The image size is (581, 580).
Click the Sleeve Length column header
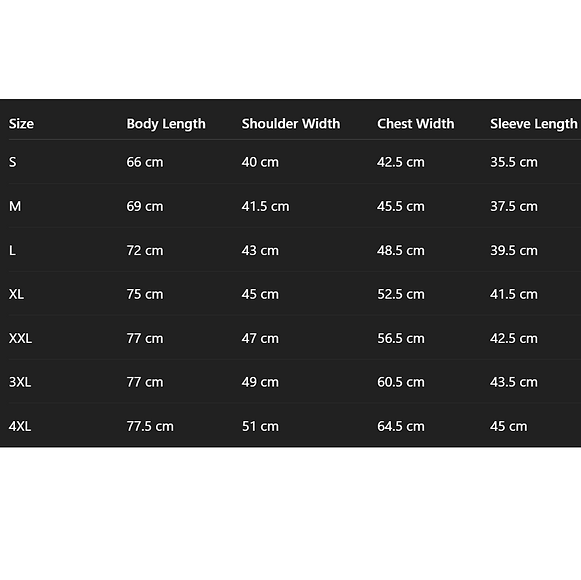(x=534, y=124)
